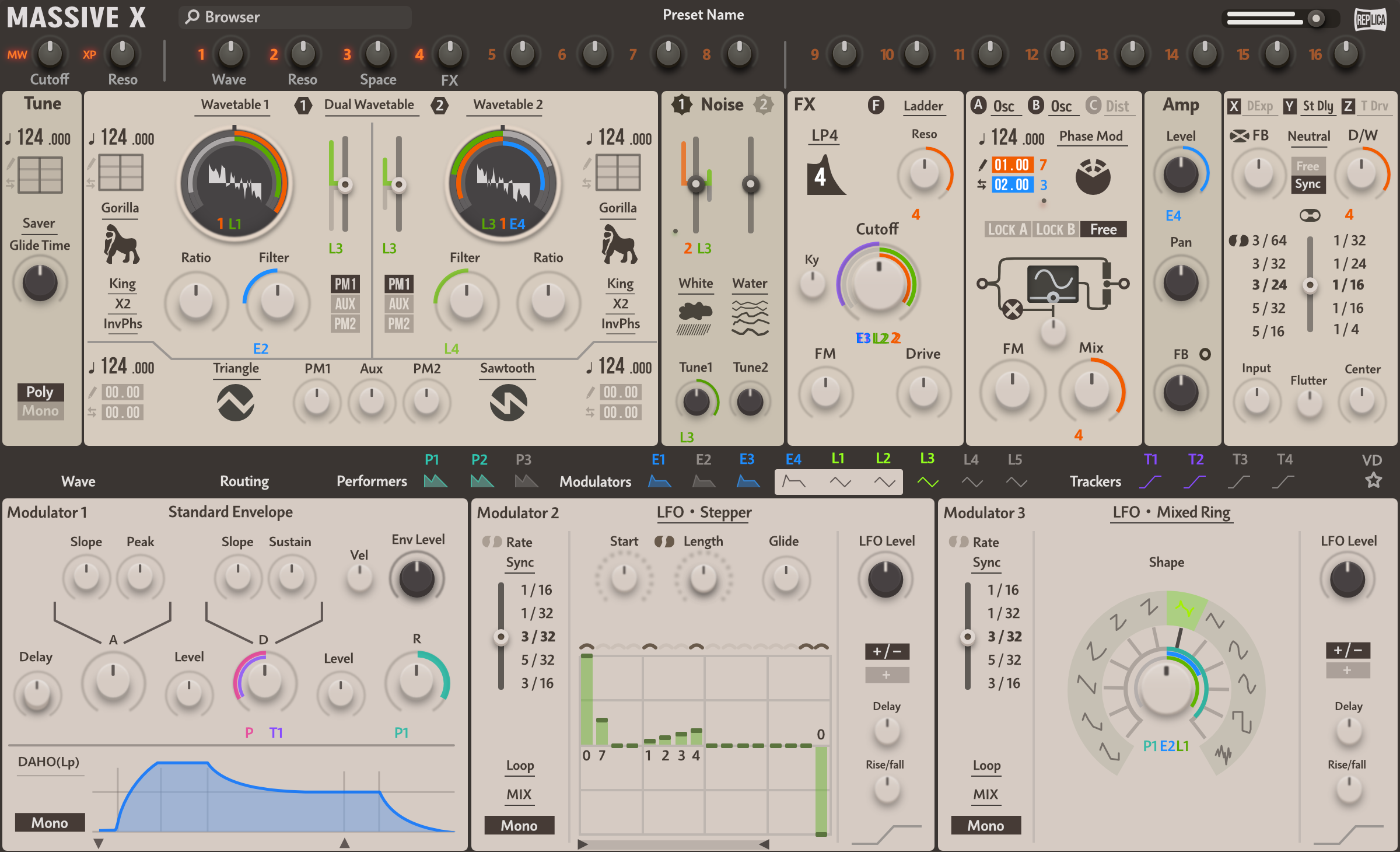Click the Replica logo icon

1370,20
